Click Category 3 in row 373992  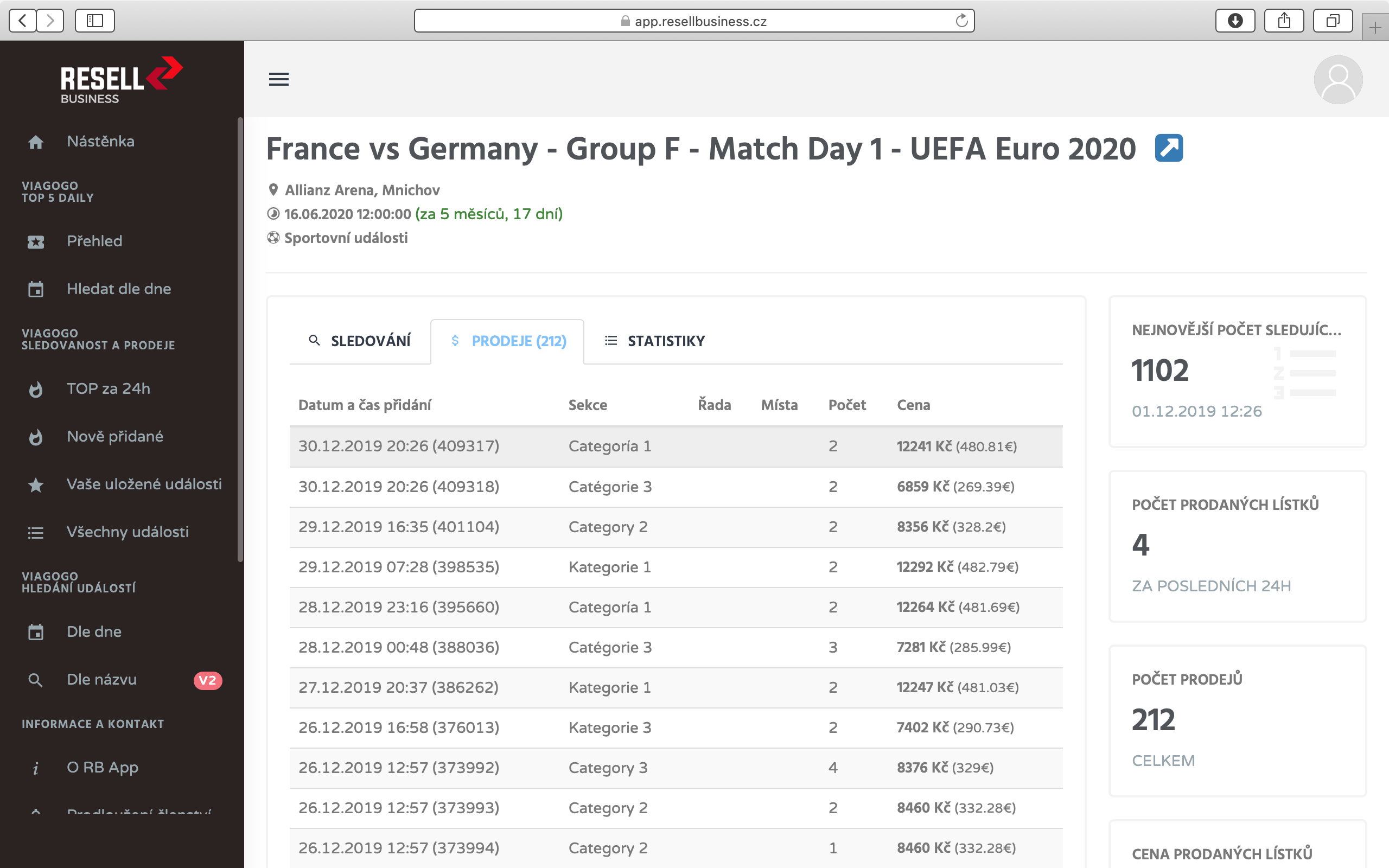tap(608, 768)
